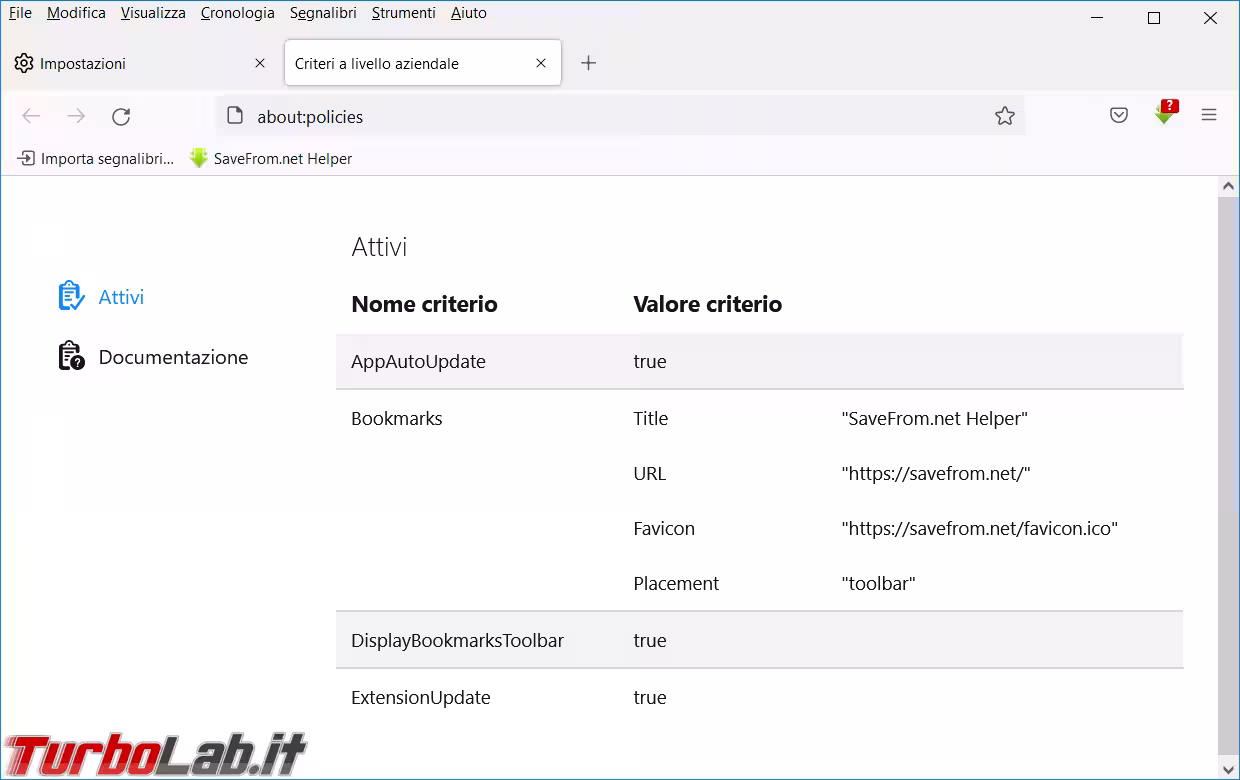This screenshot has height=780, width=1240.
Task: Close the Impostazioni tab
Action: point(260,63)
